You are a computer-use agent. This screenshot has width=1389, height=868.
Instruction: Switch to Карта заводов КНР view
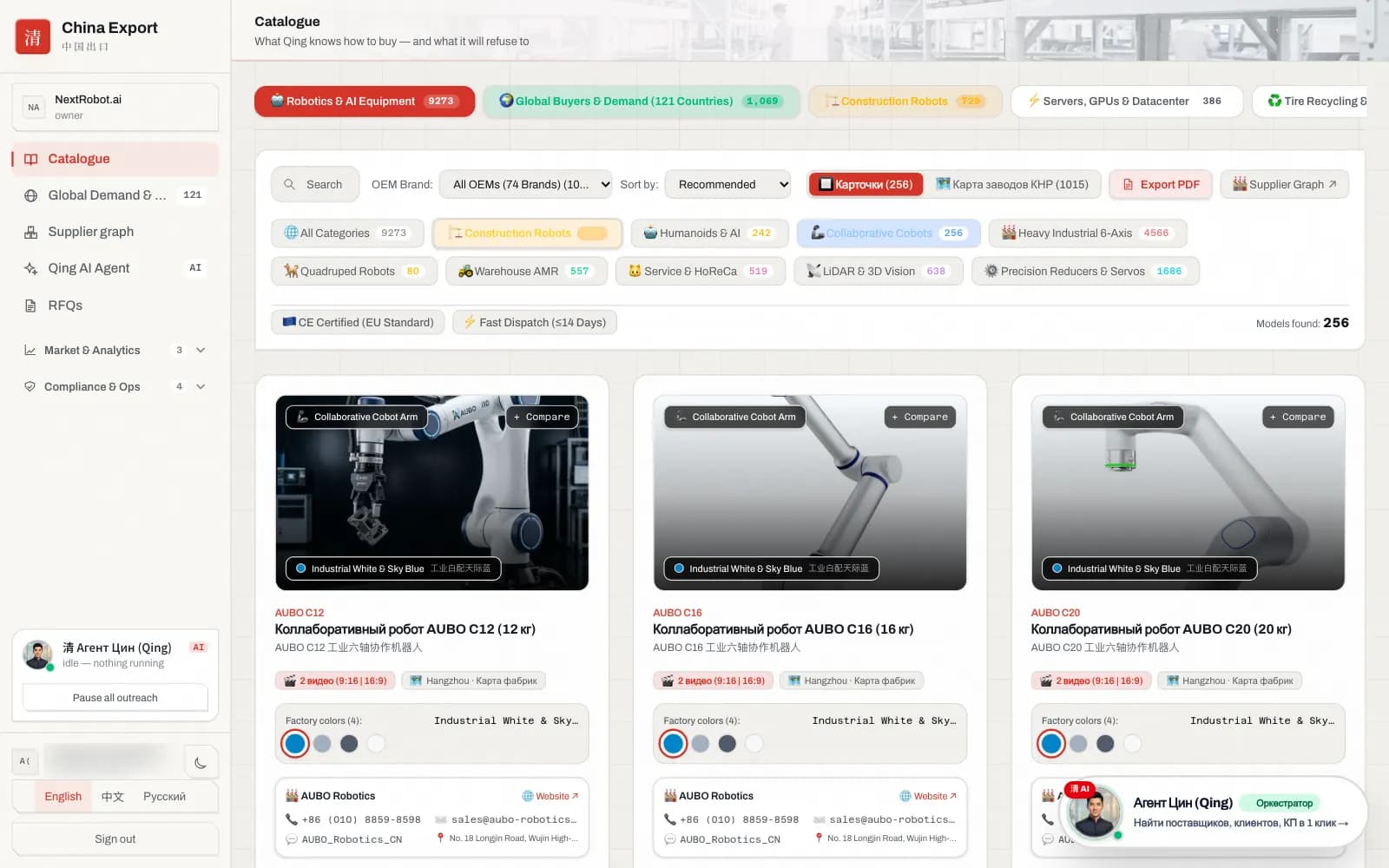1012,184
